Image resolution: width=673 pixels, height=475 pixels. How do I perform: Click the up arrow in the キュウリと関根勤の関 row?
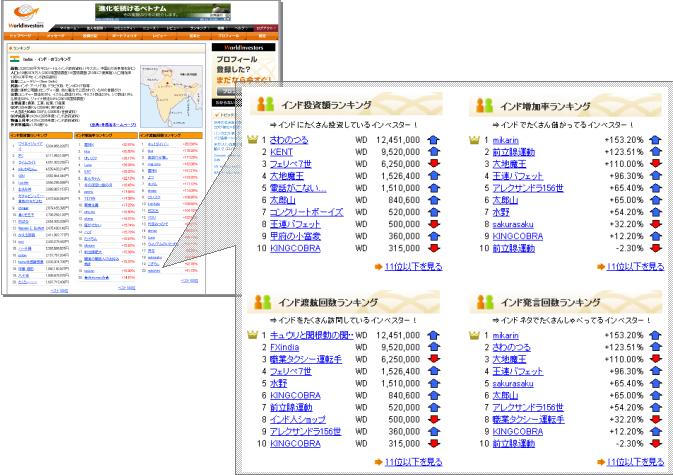(434, 335)
